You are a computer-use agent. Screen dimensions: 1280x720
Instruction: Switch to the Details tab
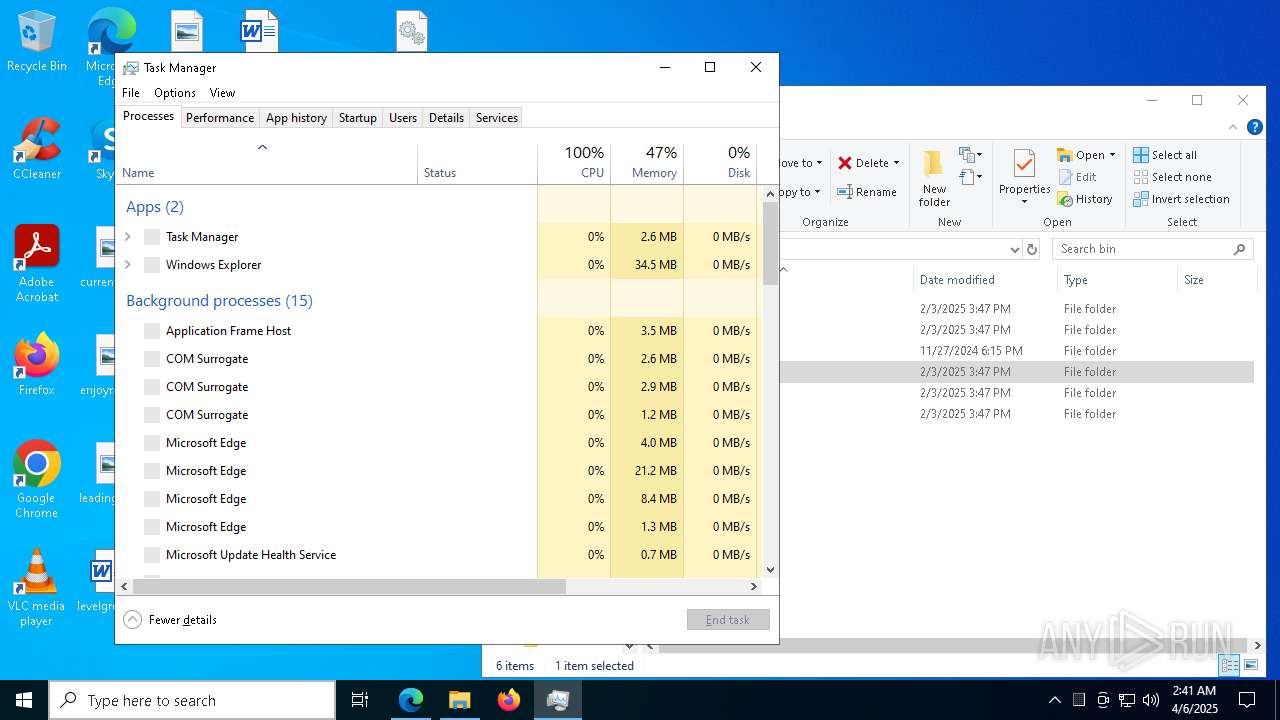tap(446, 117)
